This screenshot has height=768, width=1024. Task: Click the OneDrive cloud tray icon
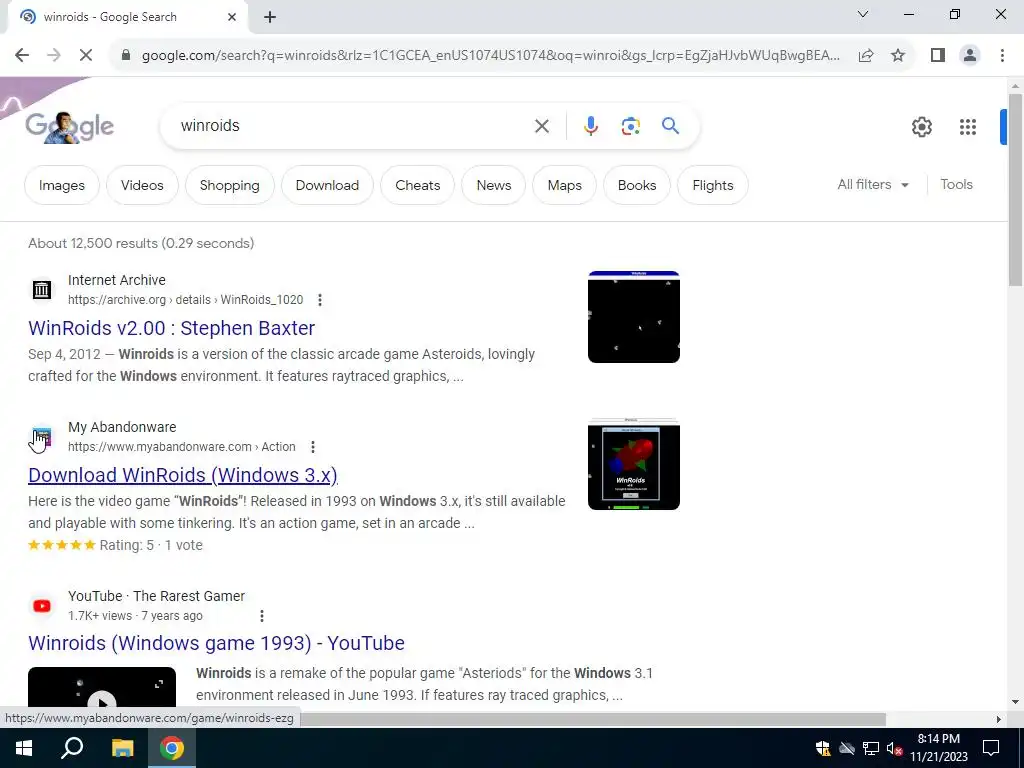pyautogui.click(x=847, y=748)
